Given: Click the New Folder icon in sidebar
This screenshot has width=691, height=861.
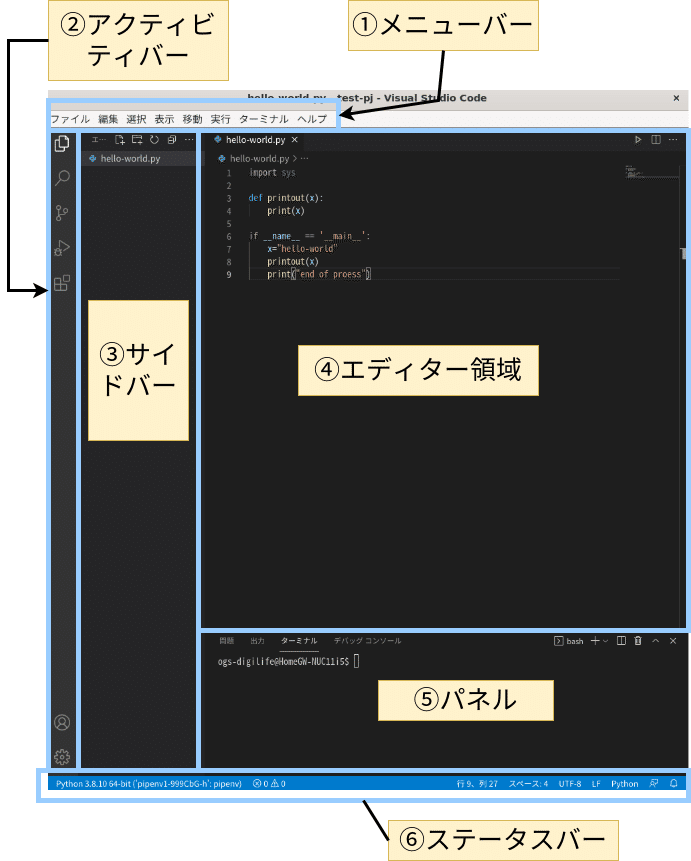Looking at the screenshot, I should pos(137,140).
